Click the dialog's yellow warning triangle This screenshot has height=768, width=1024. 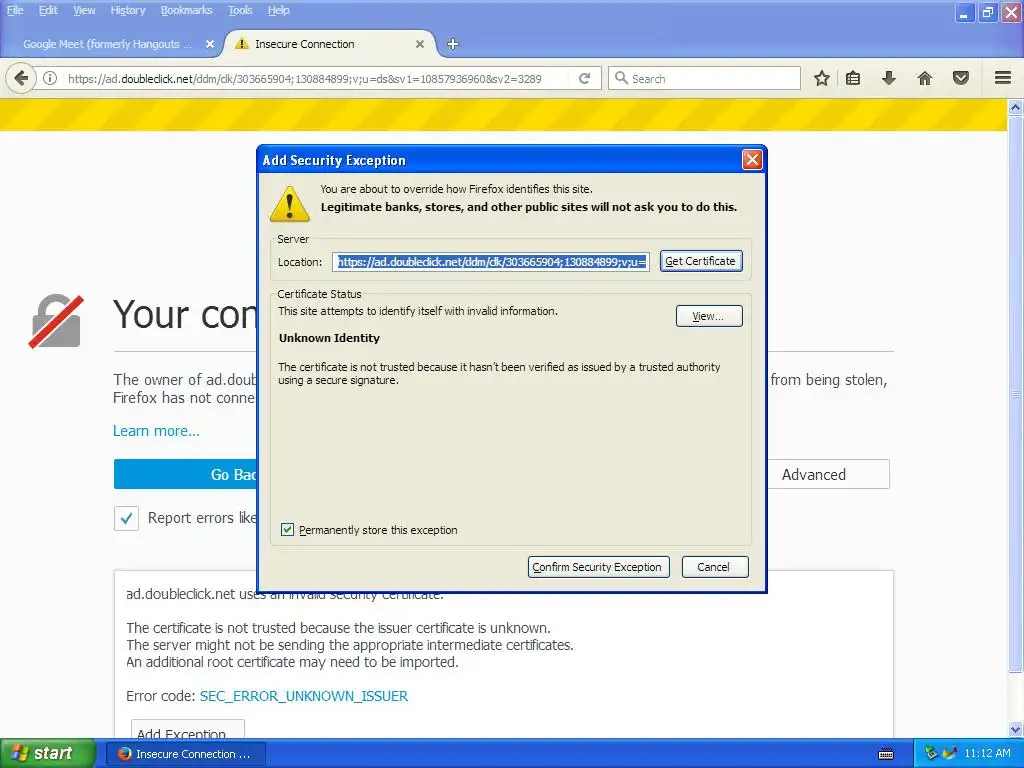click(x=289, y=203)
